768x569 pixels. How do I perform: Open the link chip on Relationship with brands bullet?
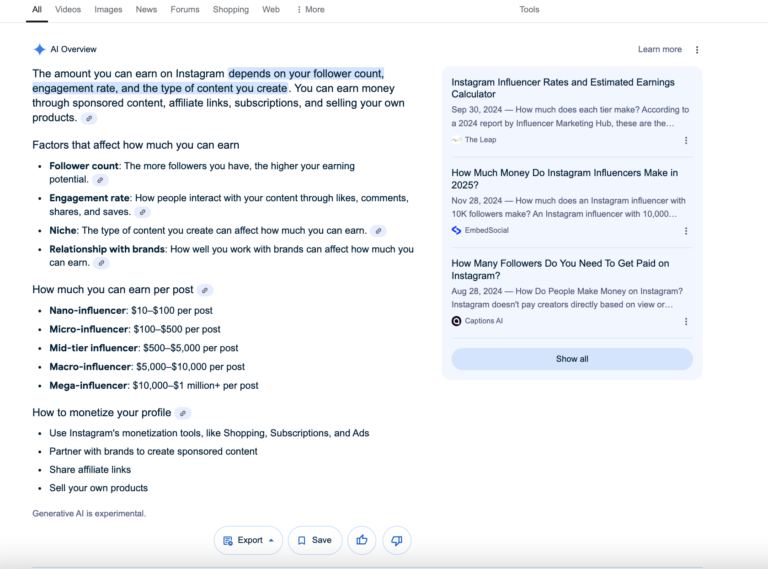click(101, 263)
